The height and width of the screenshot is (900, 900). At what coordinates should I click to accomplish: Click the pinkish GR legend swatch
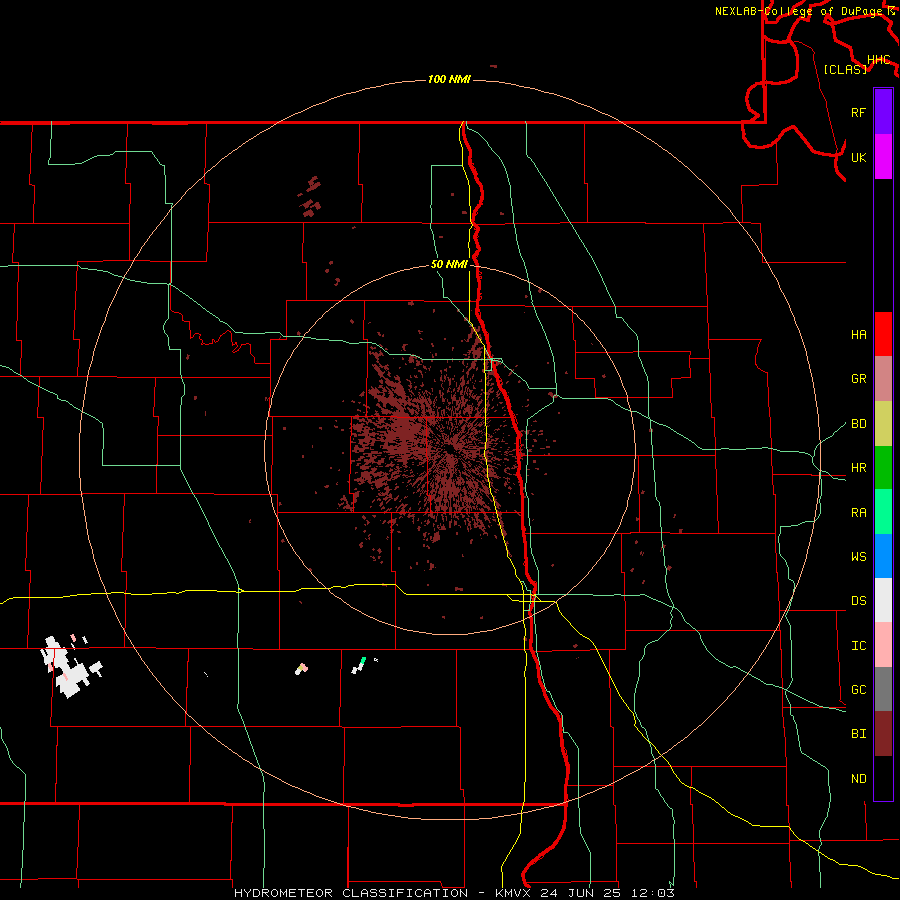(883, 378)
